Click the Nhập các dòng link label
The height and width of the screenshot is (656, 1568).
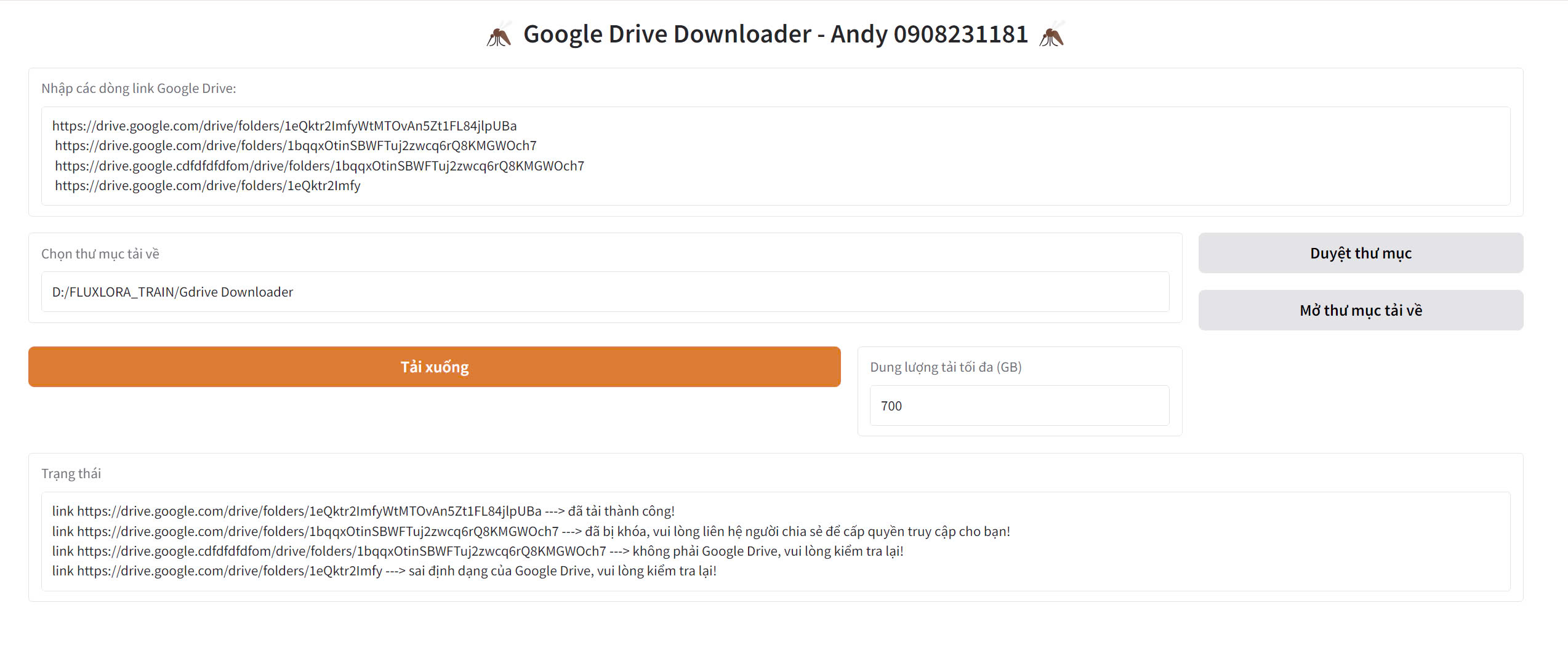(139, 88)
